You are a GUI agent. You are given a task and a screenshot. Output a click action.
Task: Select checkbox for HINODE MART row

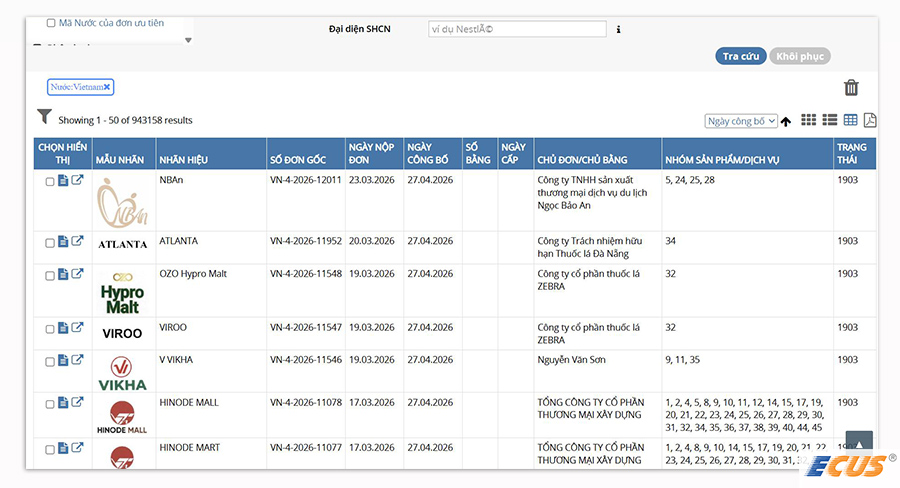click(x=50, y=450)
